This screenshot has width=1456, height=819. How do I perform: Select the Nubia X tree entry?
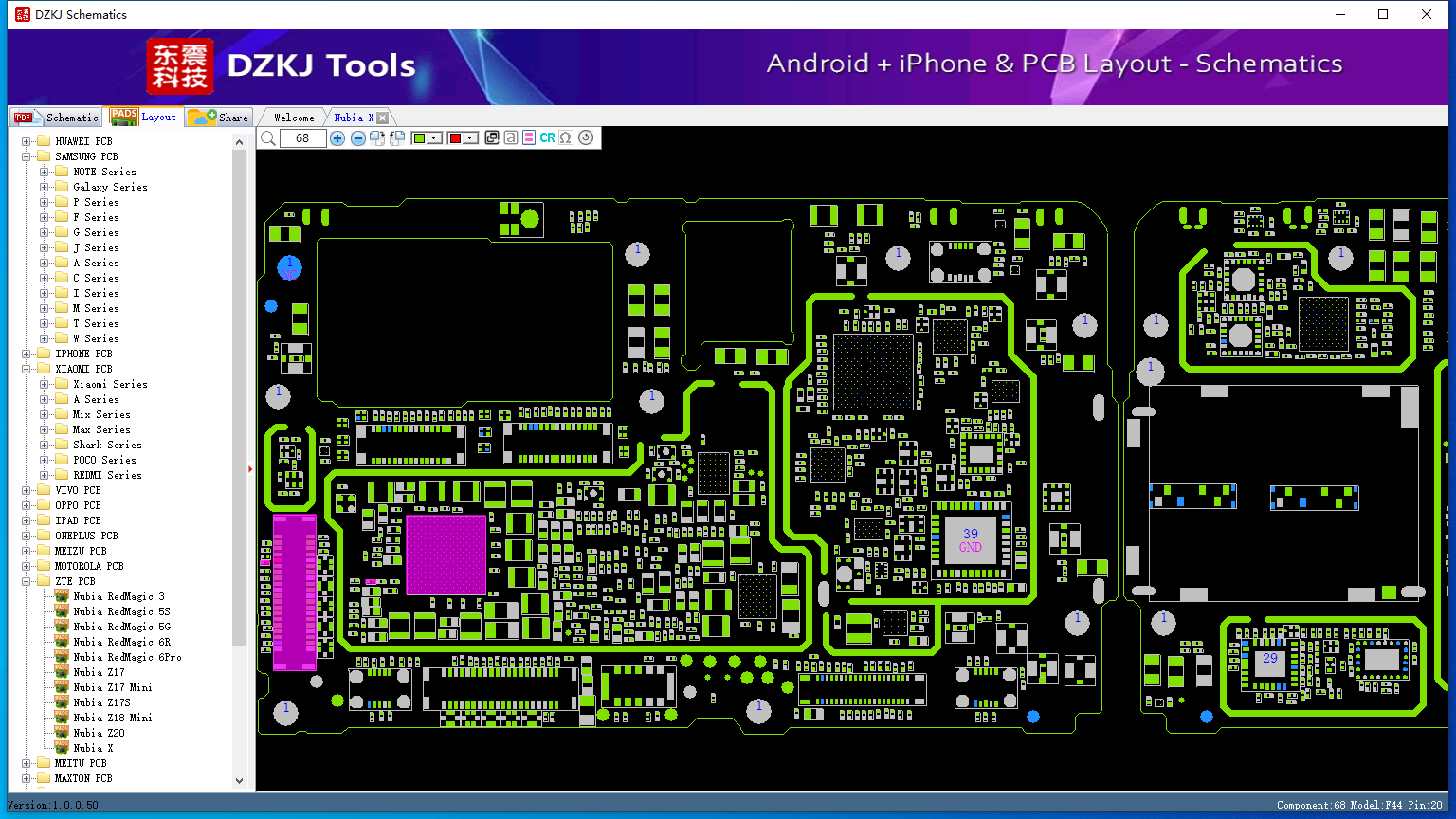(x=93, y=748)
